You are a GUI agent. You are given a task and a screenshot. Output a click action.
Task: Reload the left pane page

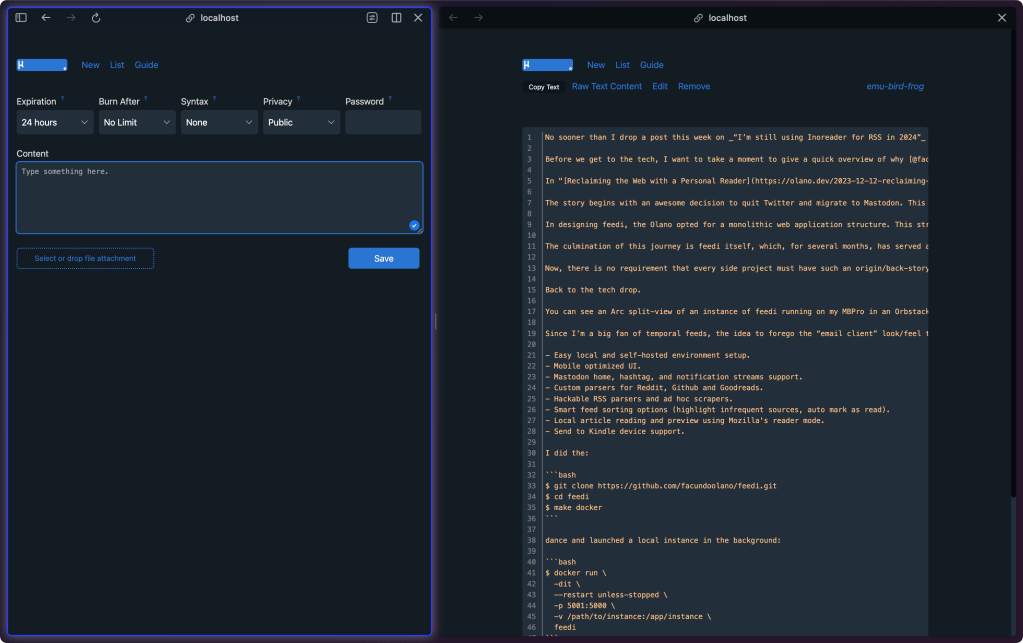pyautogui.click(x=96, y=18)
